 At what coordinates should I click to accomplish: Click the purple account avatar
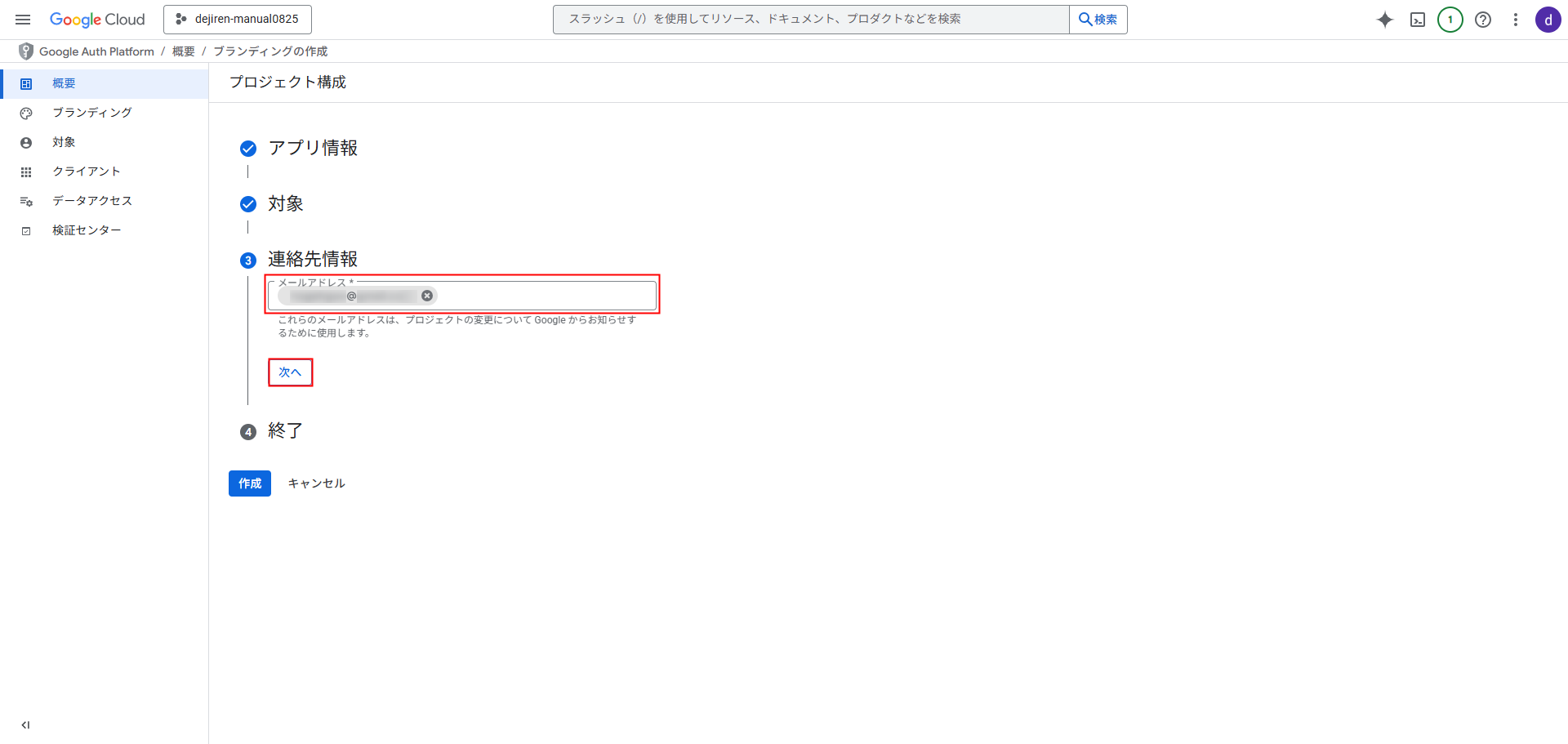1548,20
